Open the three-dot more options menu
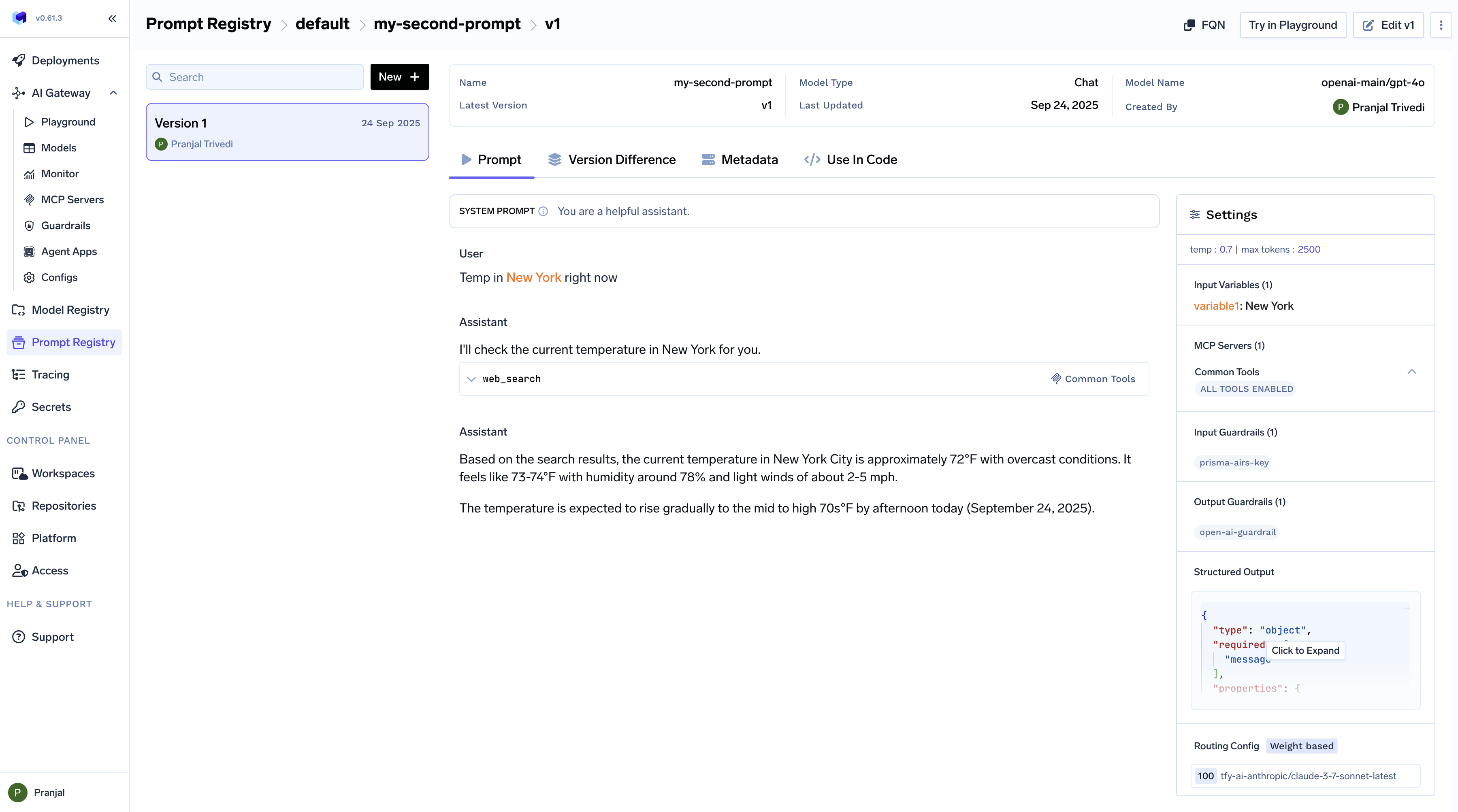The image size is (1458, 812). click(1441, 25)
